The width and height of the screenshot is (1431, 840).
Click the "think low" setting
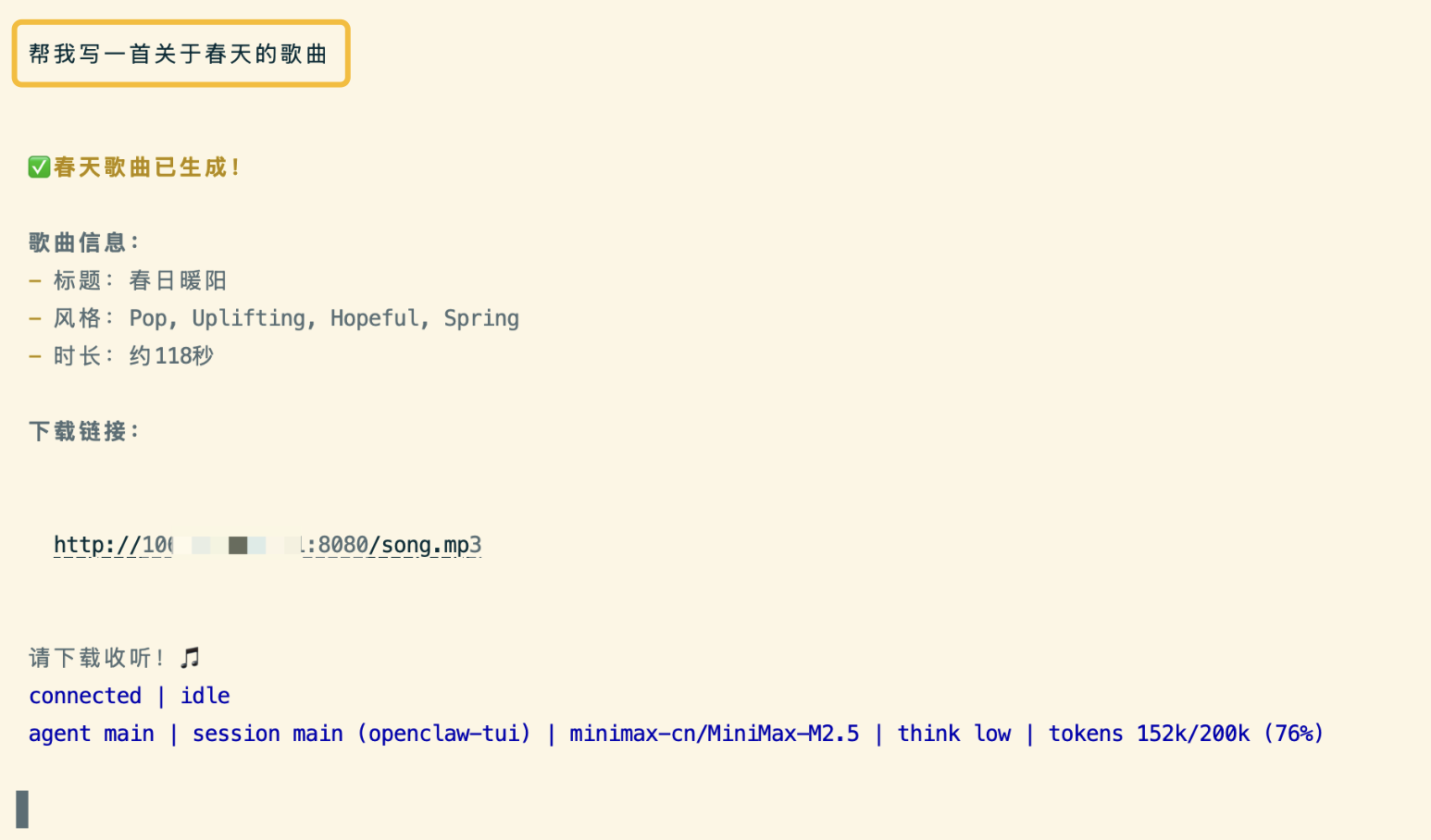tap(953, 734)
